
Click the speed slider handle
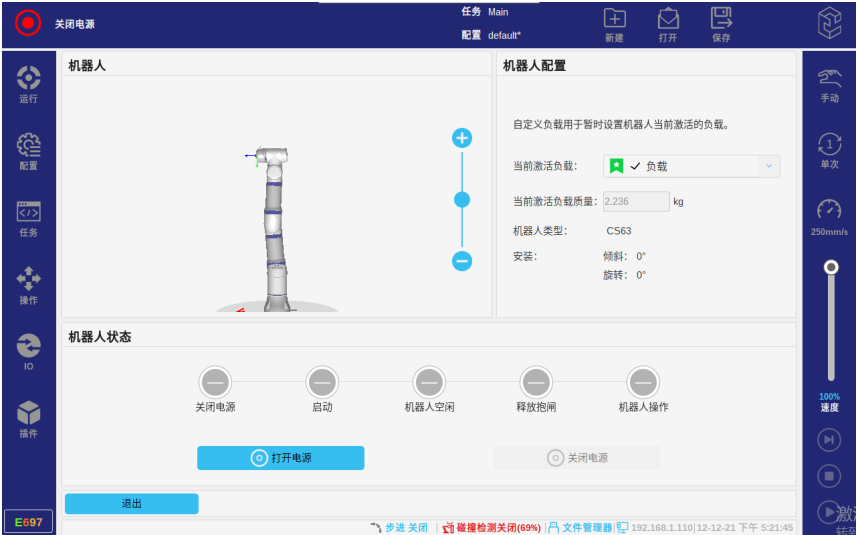coord(830,267)
